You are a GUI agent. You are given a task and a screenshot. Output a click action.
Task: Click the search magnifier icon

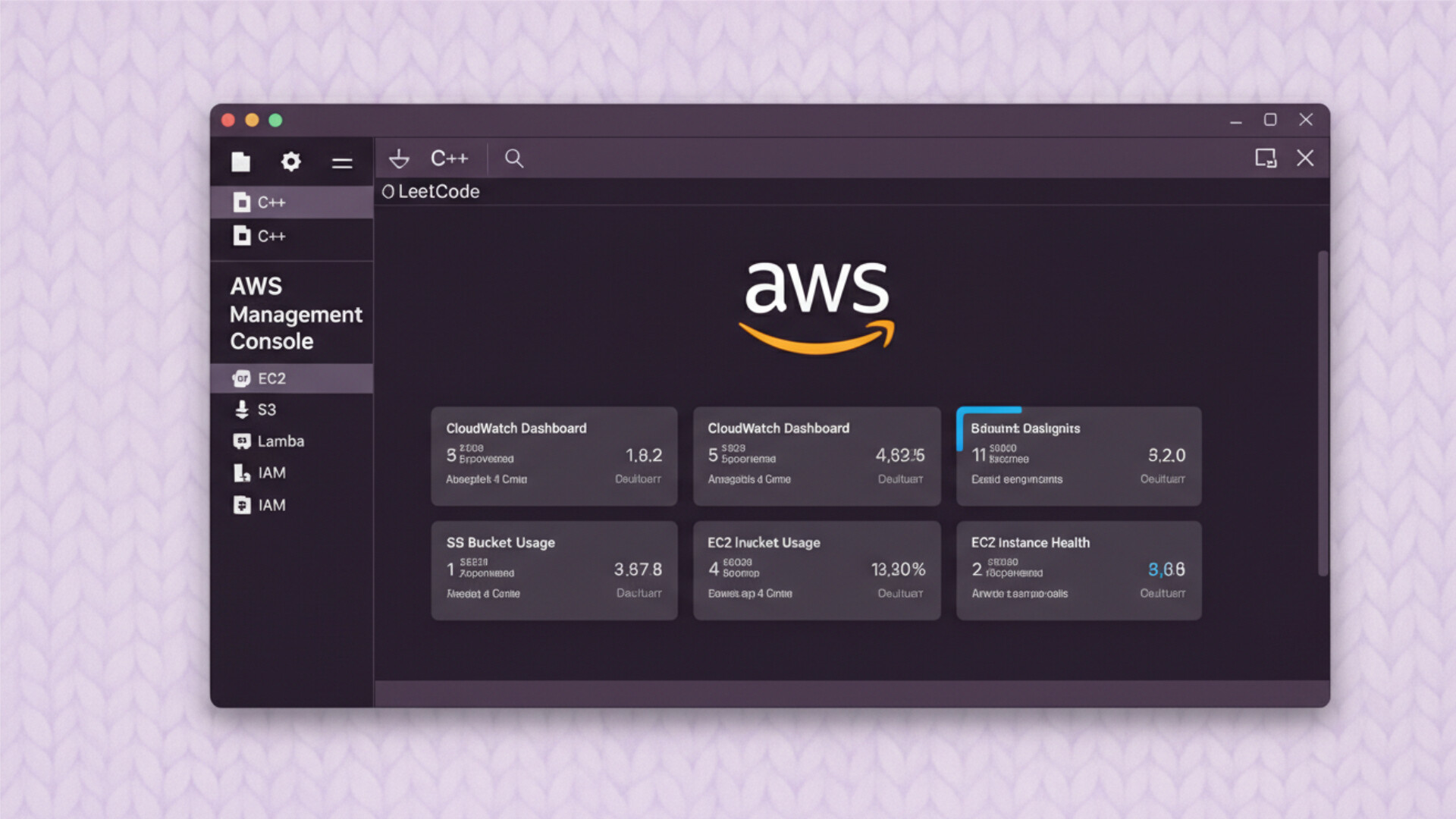[x=514, y=158]
